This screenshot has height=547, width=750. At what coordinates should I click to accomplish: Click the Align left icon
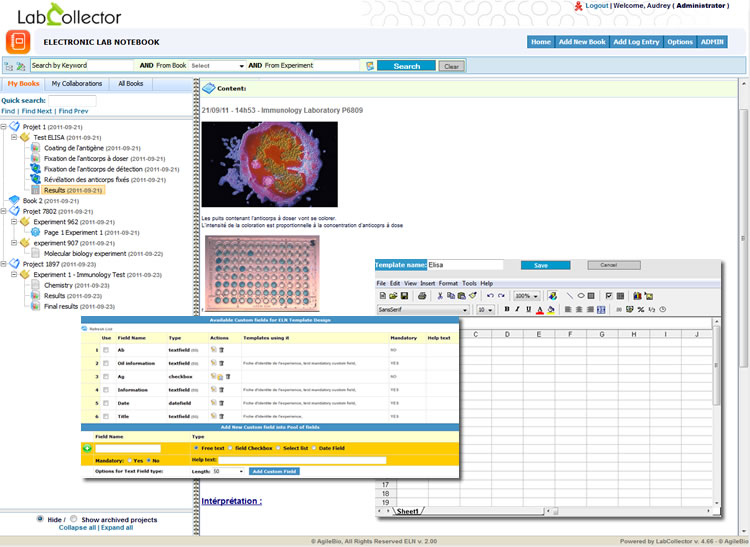tap(568, 309)
